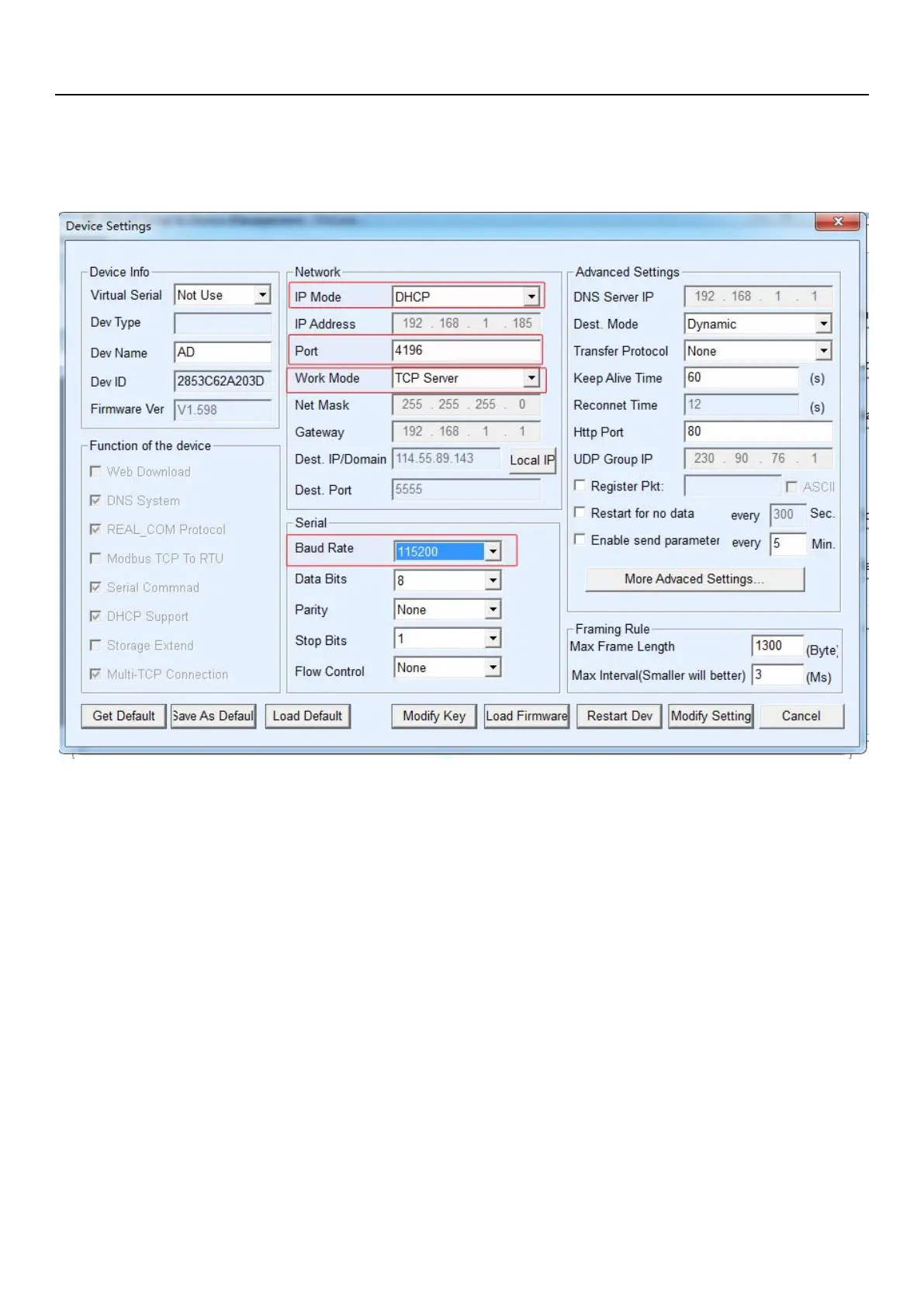Open the Stop Bits dropdown
Image resolution: width=924 pixels, height=1307 pixels.
(x=493, y=638)
